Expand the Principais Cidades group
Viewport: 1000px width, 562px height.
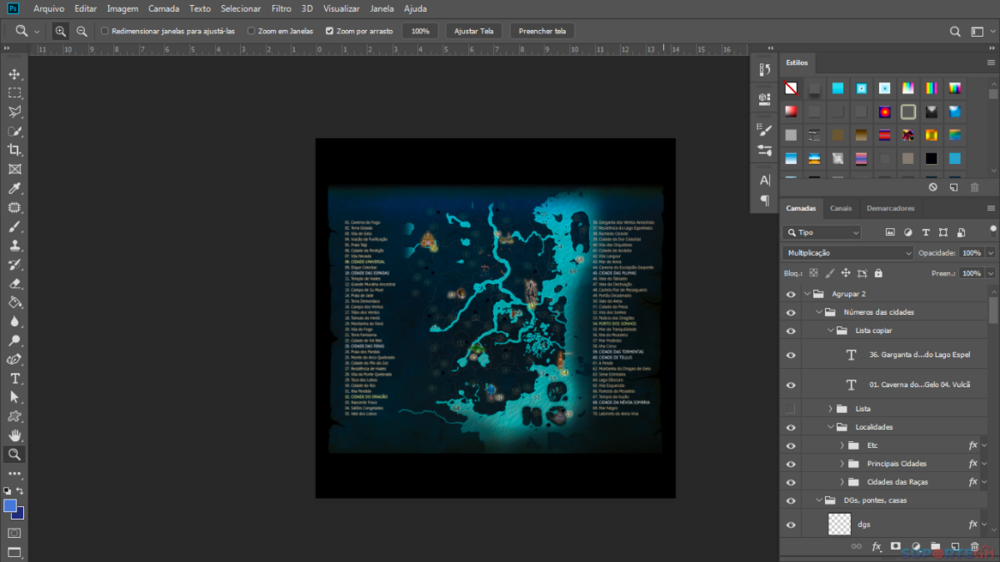(842, 464)
